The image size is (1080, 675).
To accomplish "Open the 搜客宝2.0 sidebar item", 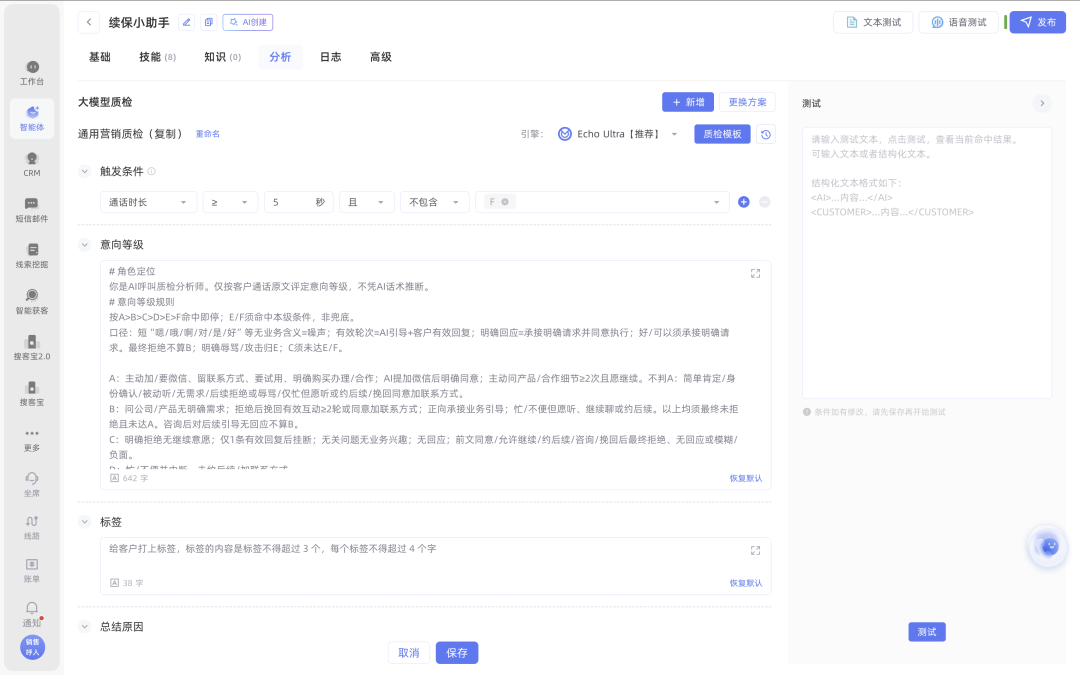I will [x=32, y=348].
